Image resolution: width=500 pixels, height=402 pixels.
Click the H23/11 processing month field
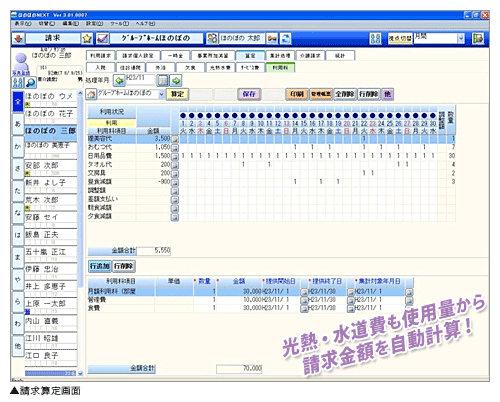pos(140,80)
